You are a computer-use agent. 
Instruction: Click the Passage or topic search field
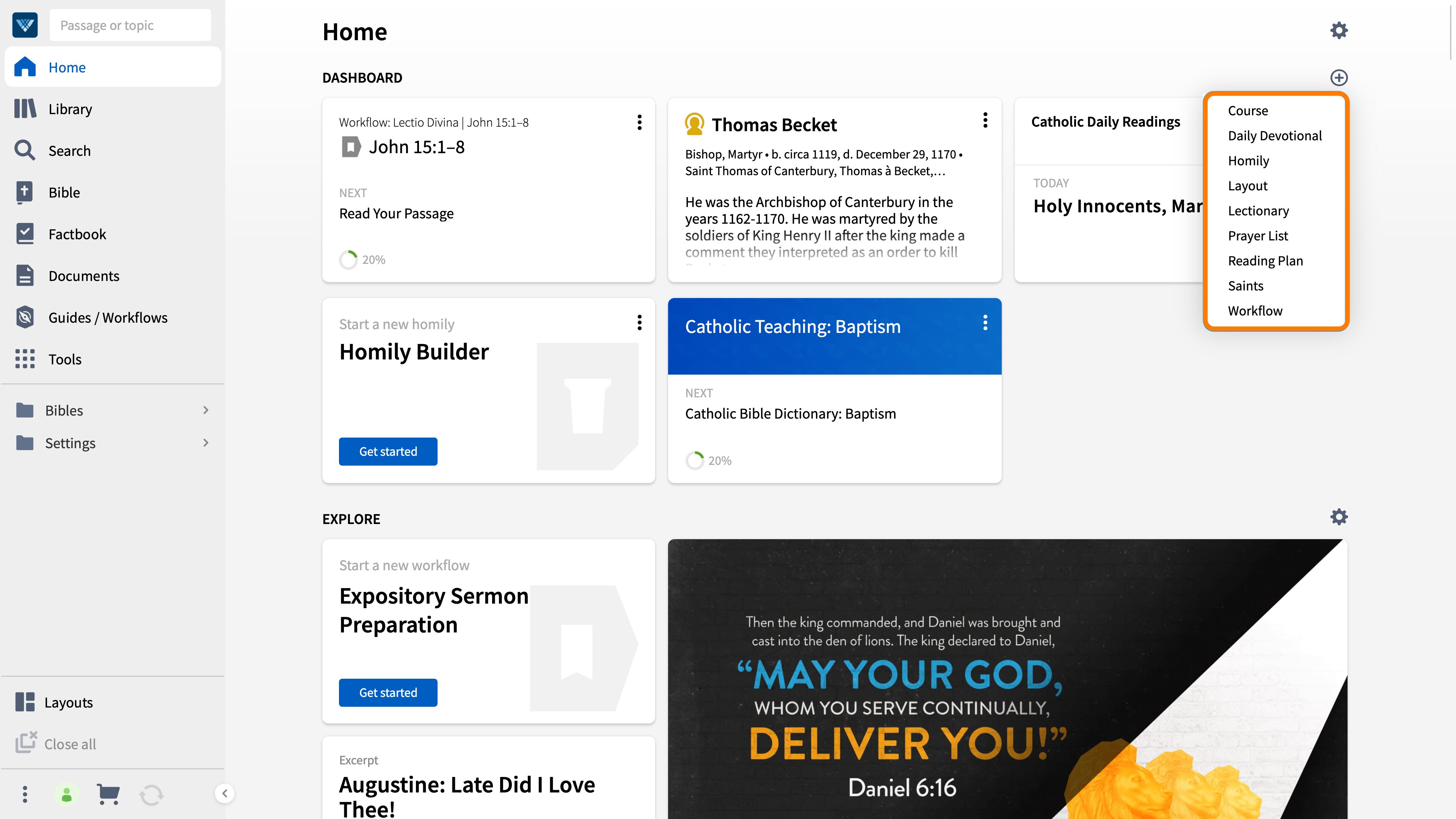pos(130,25)
